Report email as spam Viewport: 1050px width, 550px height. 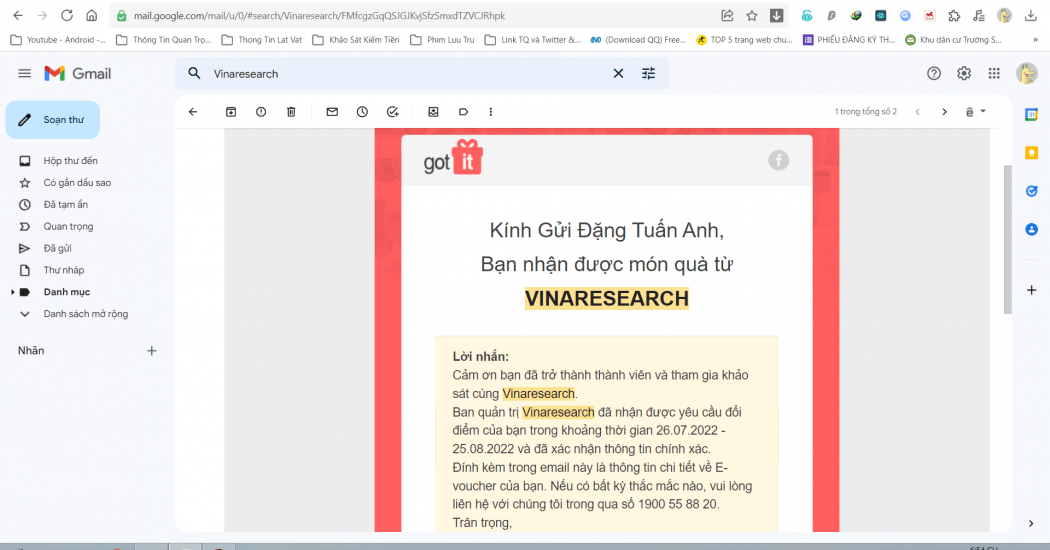261,112
